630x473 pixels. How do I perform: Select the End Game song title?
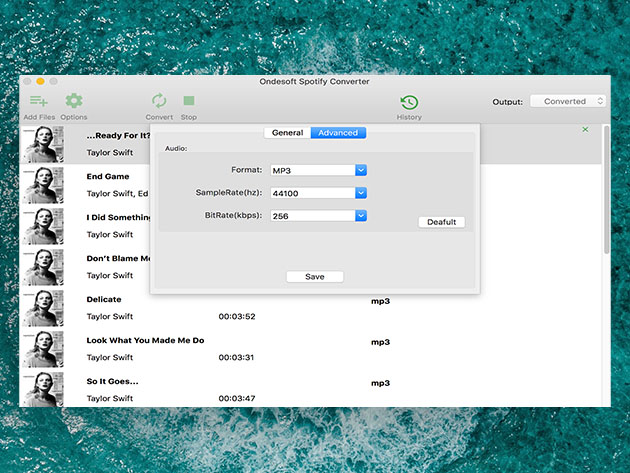click(x=108, y=176)
